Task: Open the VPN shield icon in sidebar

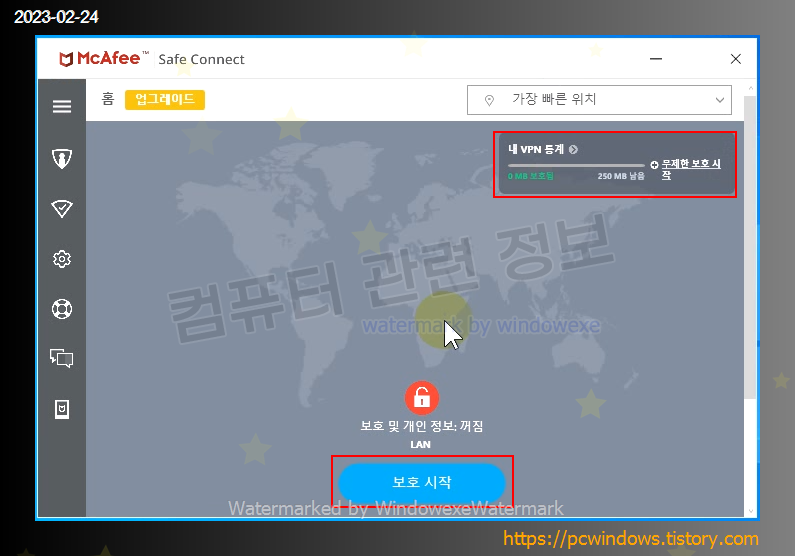Action: pos(62,159)
